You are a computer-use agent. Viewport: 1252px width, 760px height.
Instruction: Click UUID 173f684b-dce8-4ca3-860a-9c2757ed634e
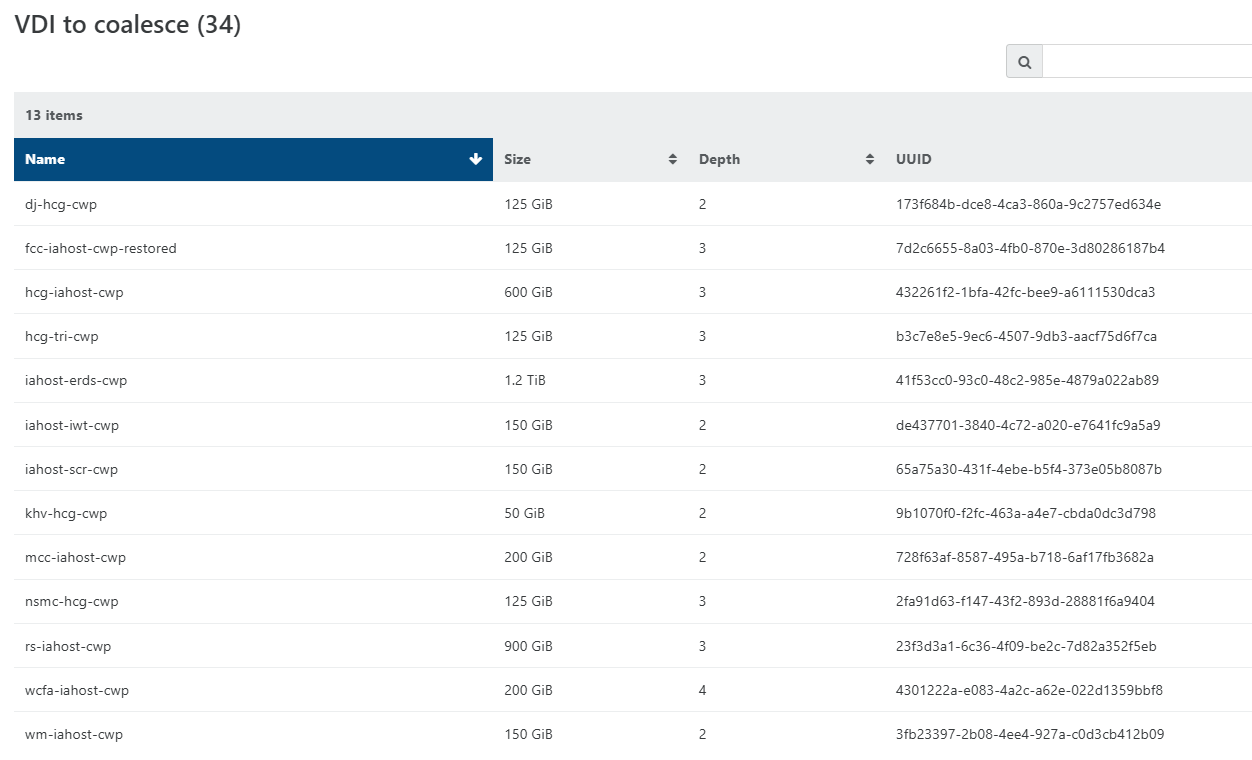(1028, 204)
